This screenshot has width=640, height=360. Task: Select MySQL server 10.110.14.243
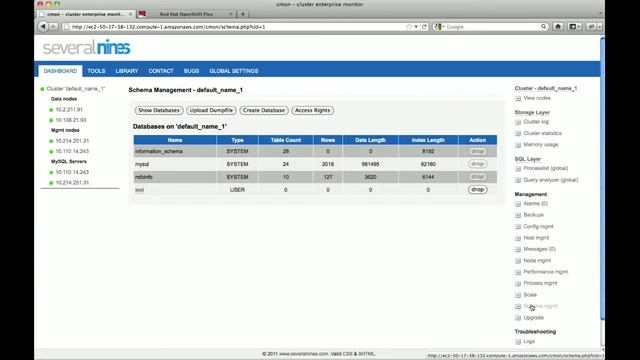[x=72, y=172]
